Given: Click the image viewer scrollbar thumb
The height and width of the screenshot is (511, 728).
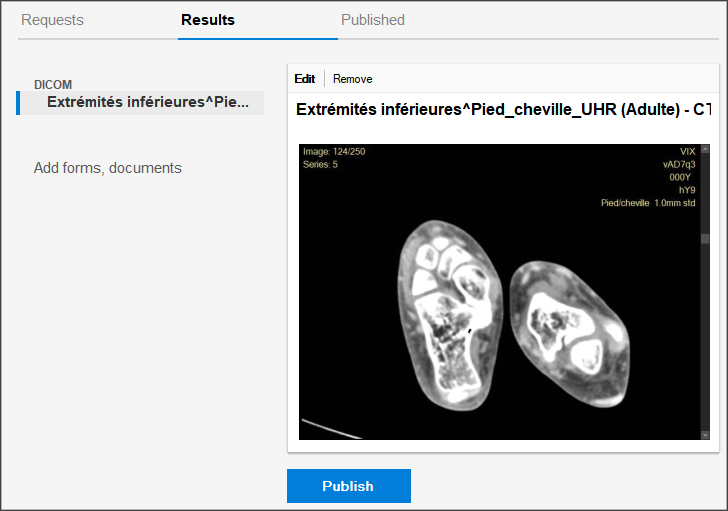Looking at the screenshot, I should click(x=704, y=239).
